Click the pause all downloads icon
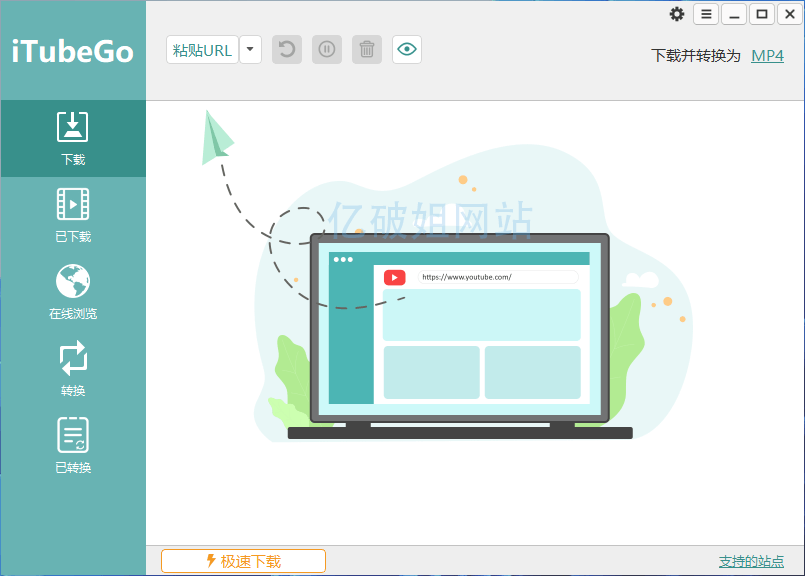 [x=327, y=50]
